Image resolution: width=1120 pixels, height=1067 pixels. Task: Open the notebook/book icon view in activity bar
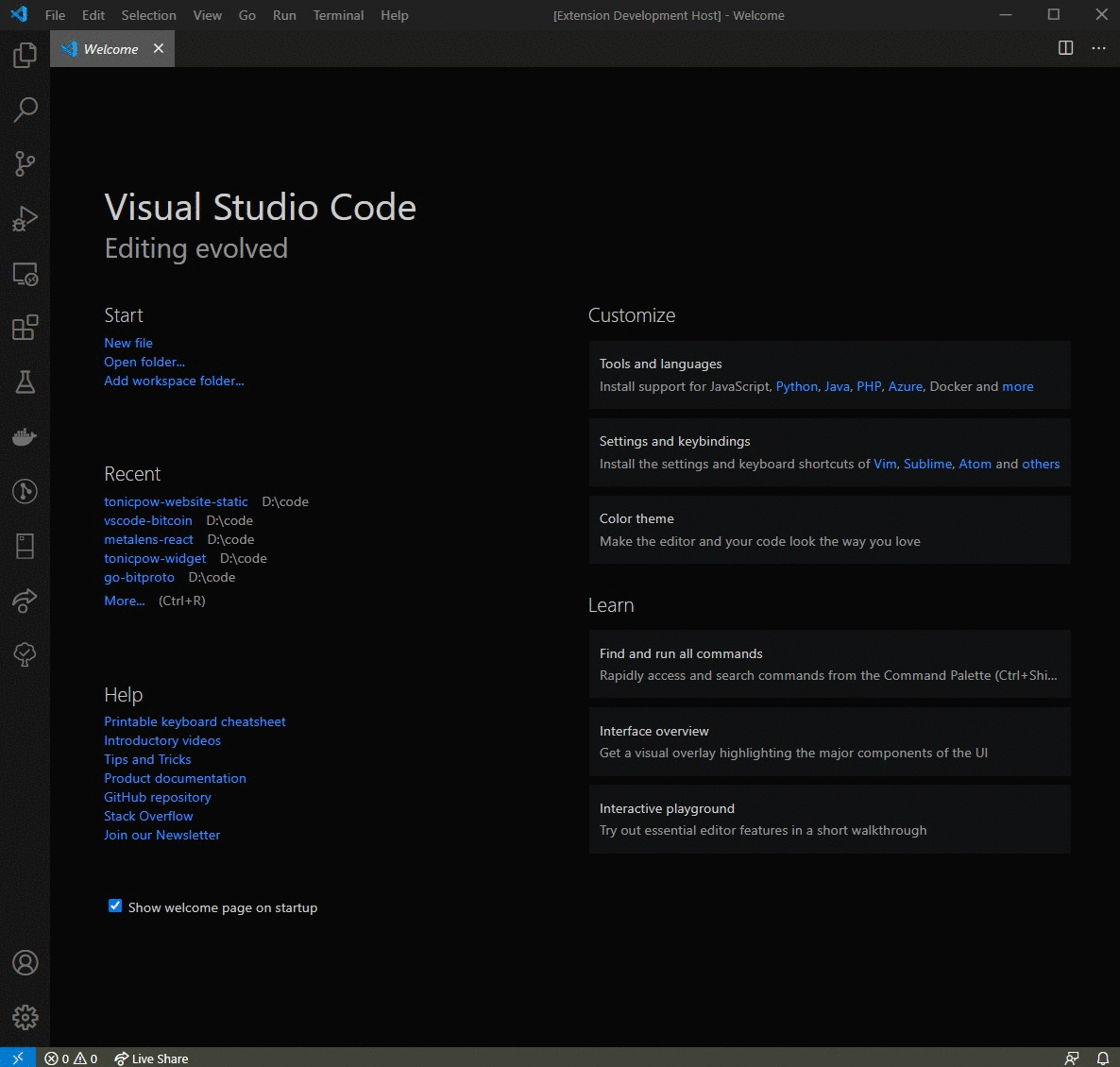tap(25, 547)
